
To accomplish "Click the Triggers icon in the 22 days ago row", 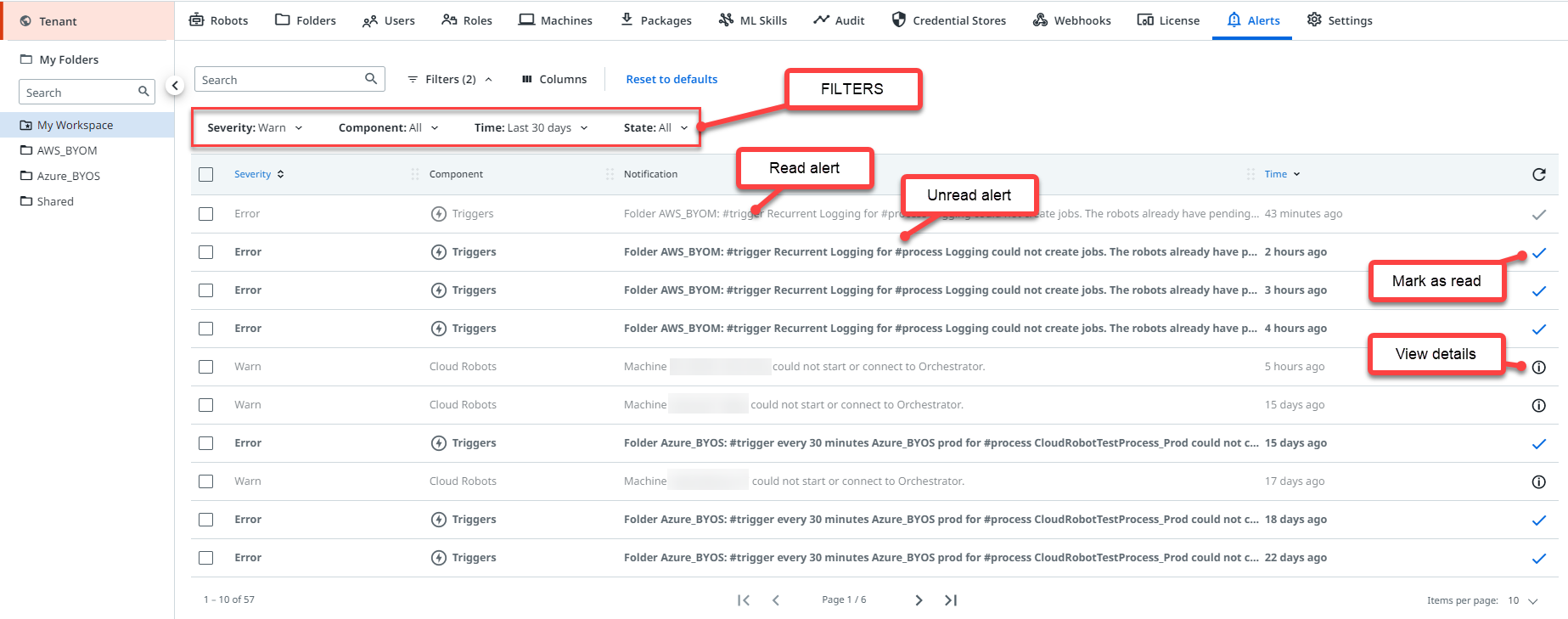I will pyautogui.click(x=439, y=558).
